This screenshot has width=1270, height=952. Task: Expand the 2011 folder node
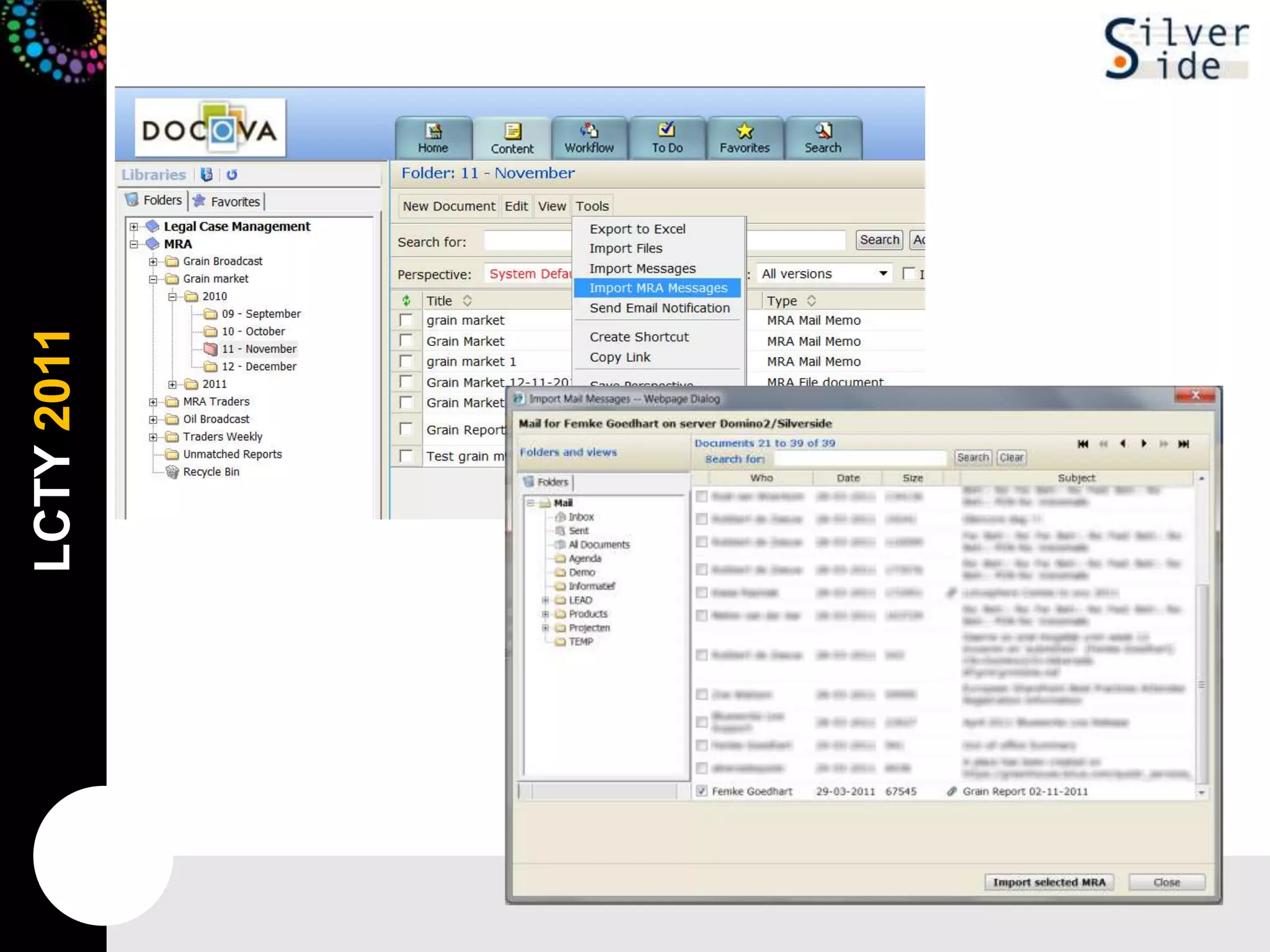point(172,384)
